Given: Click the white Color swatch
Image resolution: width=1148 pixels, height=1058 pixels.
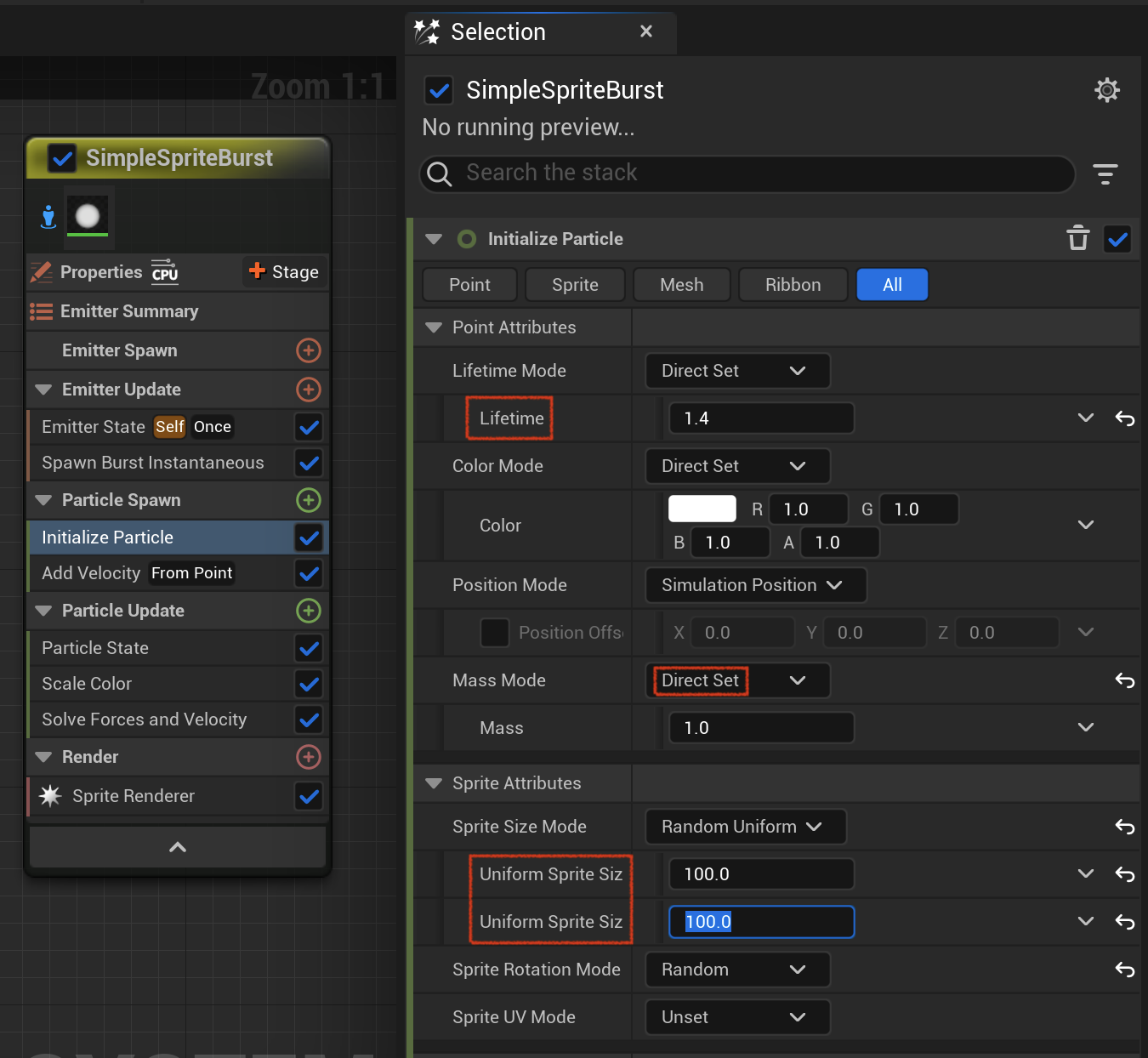Looking at the screenshot, I should [x=702, y=509].
